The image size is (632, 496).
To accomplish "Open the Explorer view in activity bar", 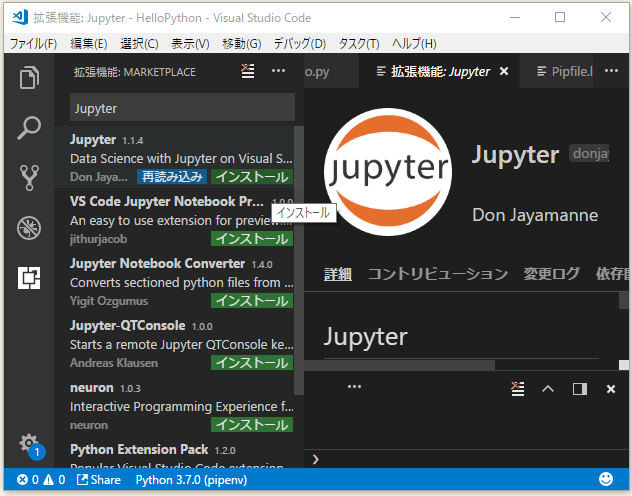I will click(x=29, y=77).
